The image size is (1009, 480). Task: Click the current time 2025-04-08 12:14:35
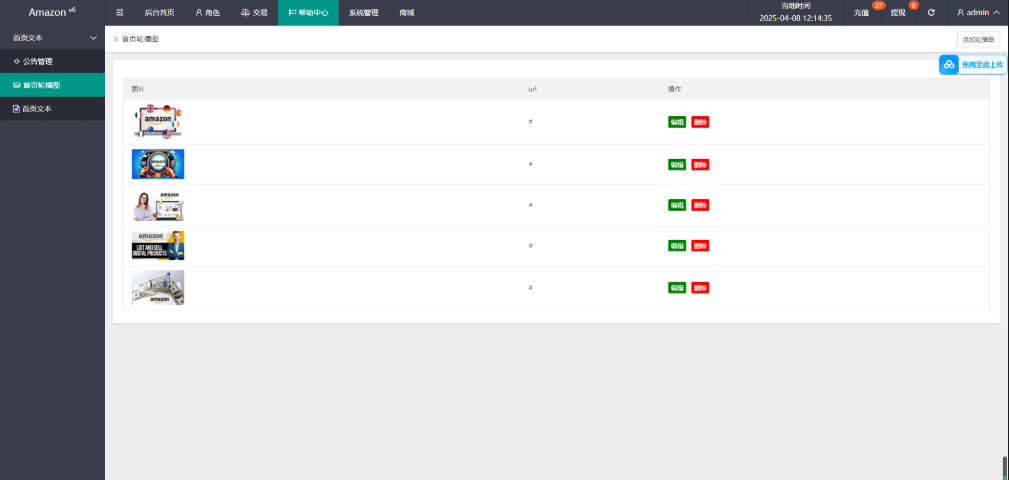coord(795,18)
